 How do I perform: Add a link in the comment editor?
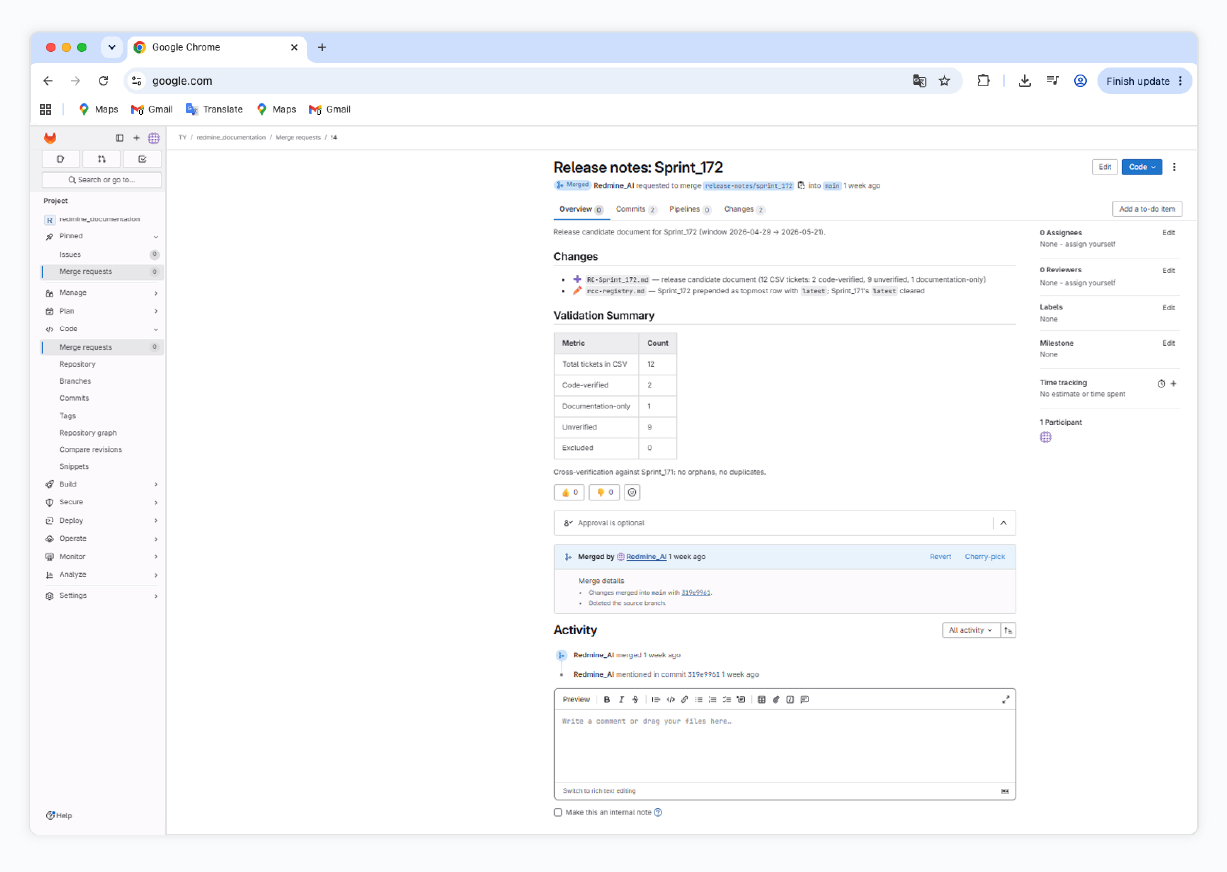coord(685,700)
